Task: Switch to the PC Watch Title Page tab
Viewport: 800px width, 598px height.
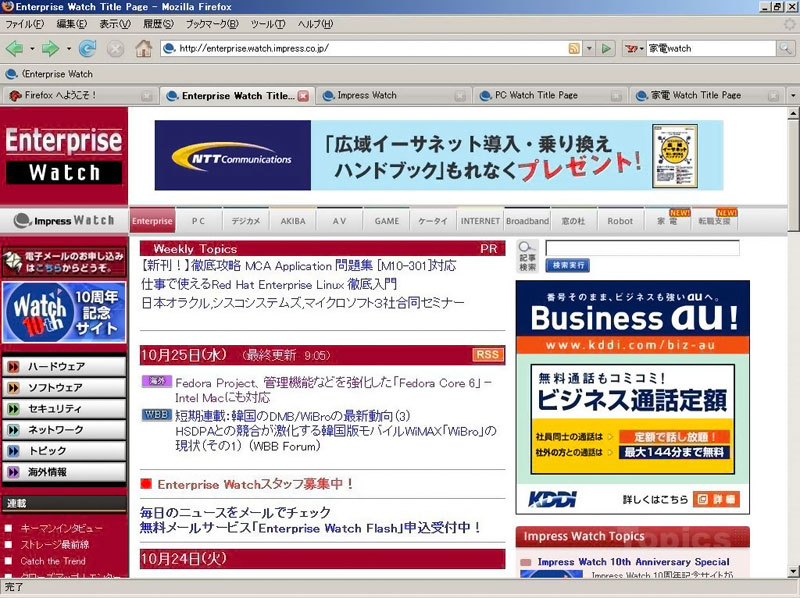Action: pyautogui.click(x=551, y=95)
